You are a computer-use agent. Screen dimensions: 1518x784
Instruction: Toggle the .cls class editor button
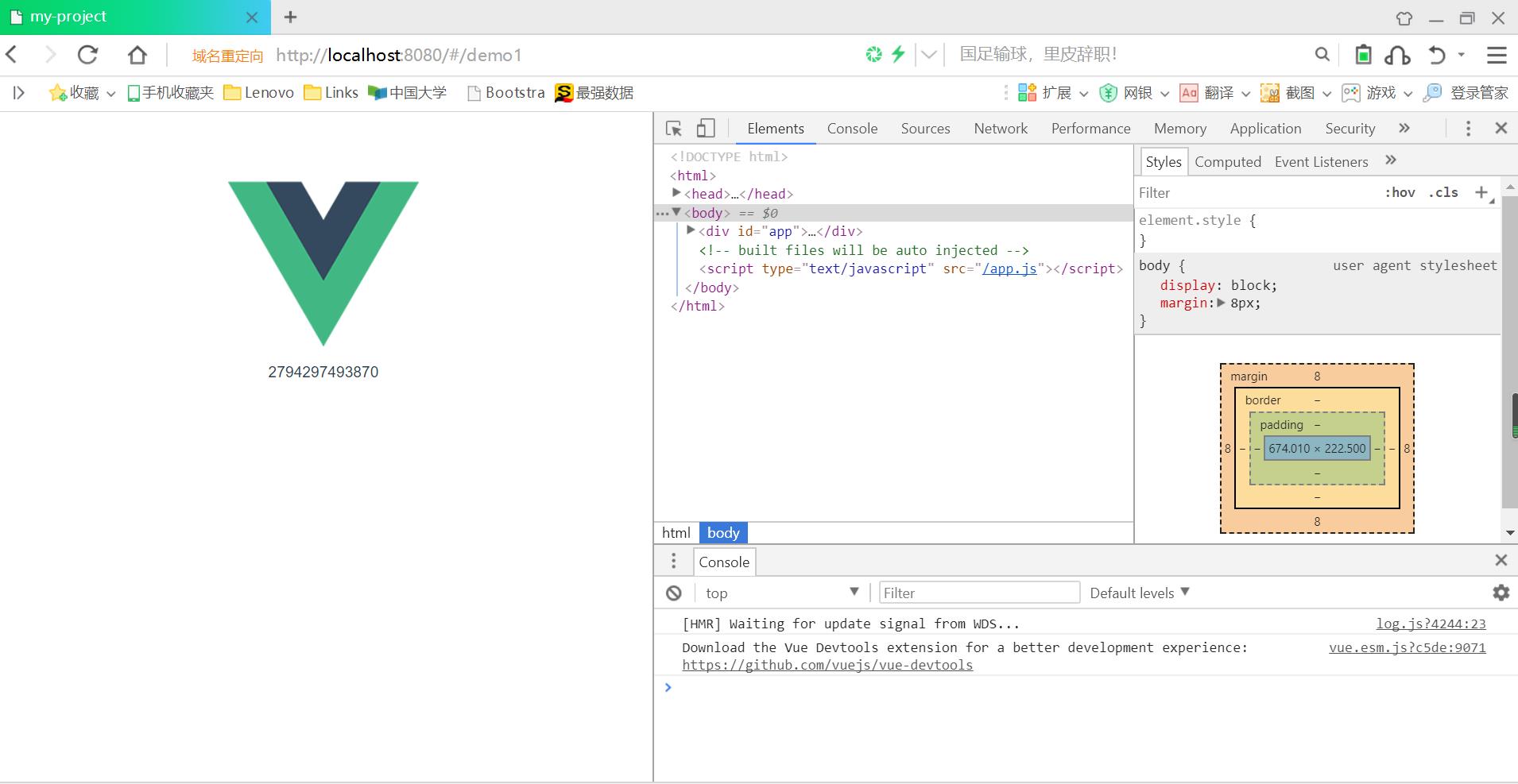point(1443,193)
